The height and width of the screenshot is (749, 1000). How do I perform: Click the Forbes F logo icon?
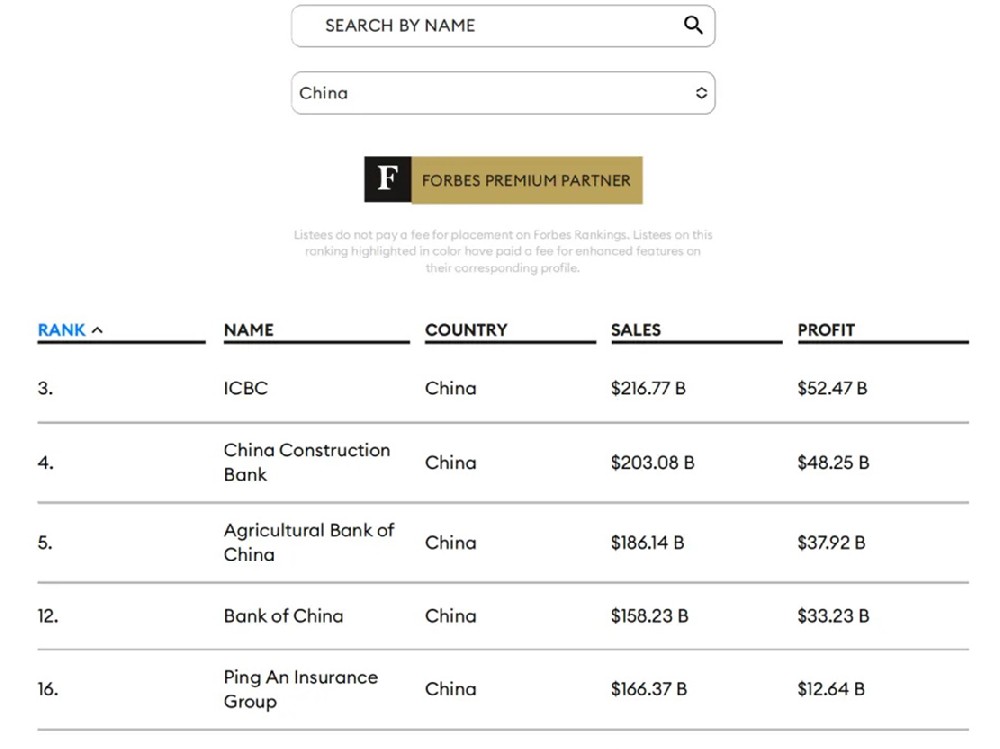(387, 180)
